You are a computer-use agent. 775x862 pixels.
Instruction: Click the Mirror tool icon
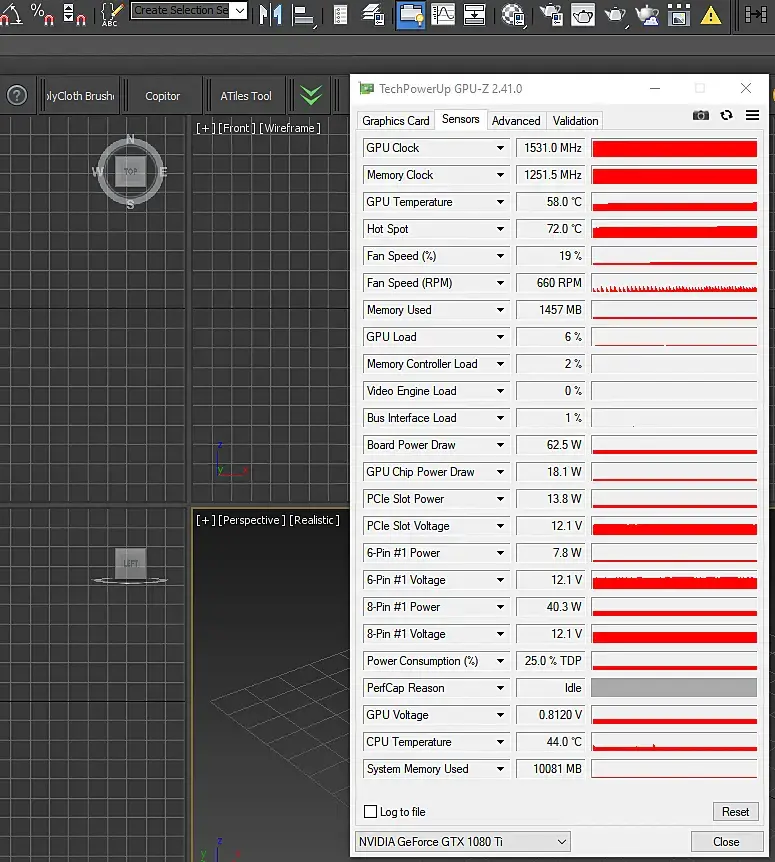[271, 14]
